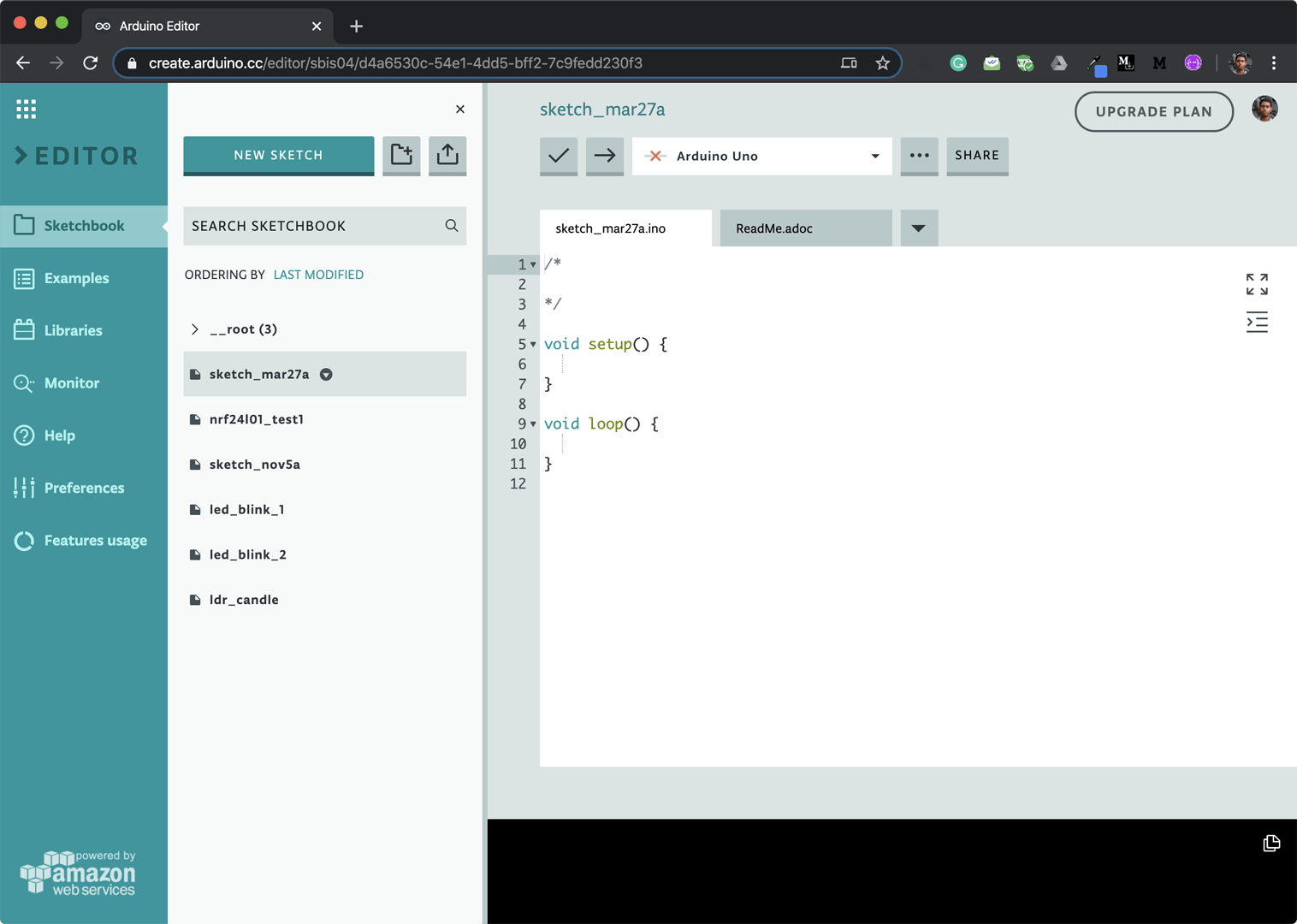
Task: Close the sketchbook panel with X
Action: click(x=460, y=109)
